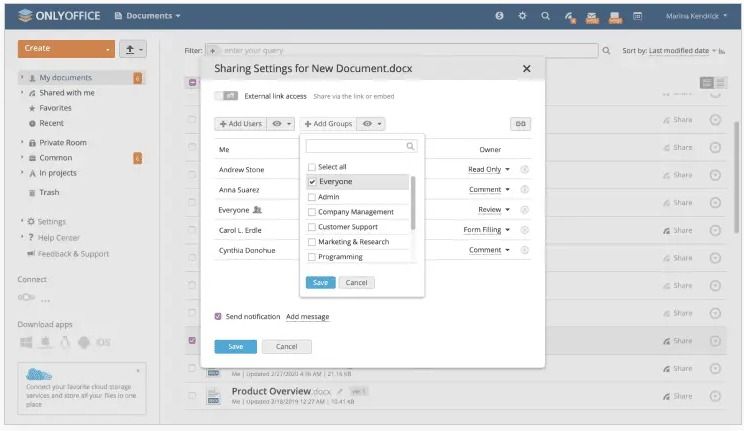Click the search magnifier in top bar
The height and width of the screenshot is (431, 744).
coord(545,16)
